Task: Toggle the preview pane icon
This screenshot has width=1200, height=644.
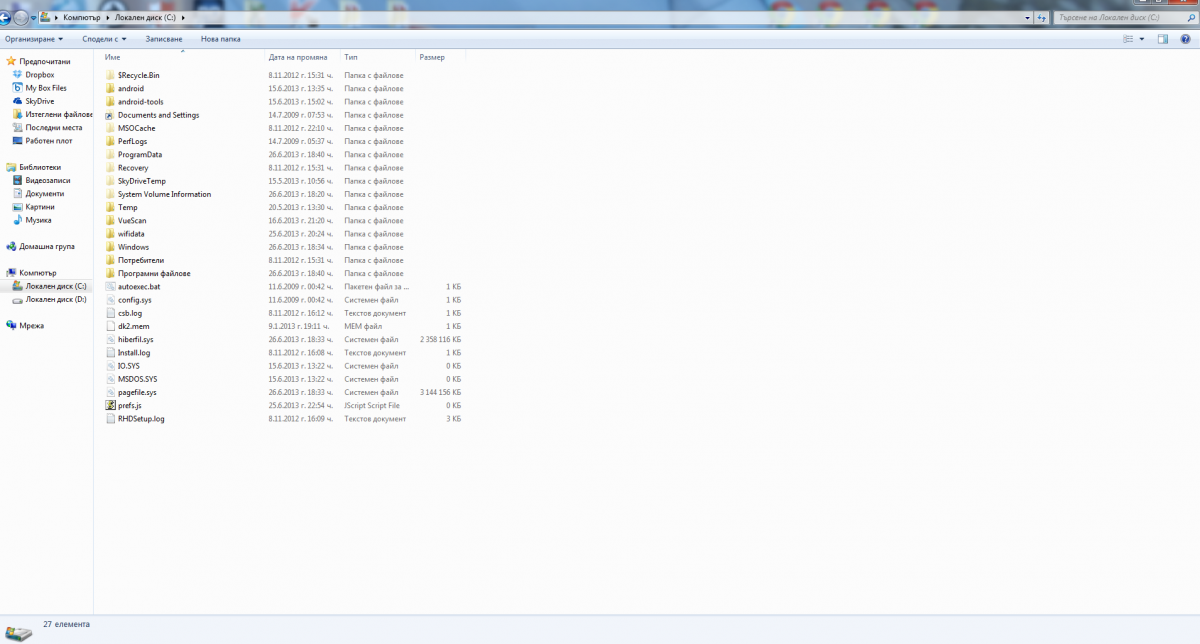Action: click(x=1163, y=39)
